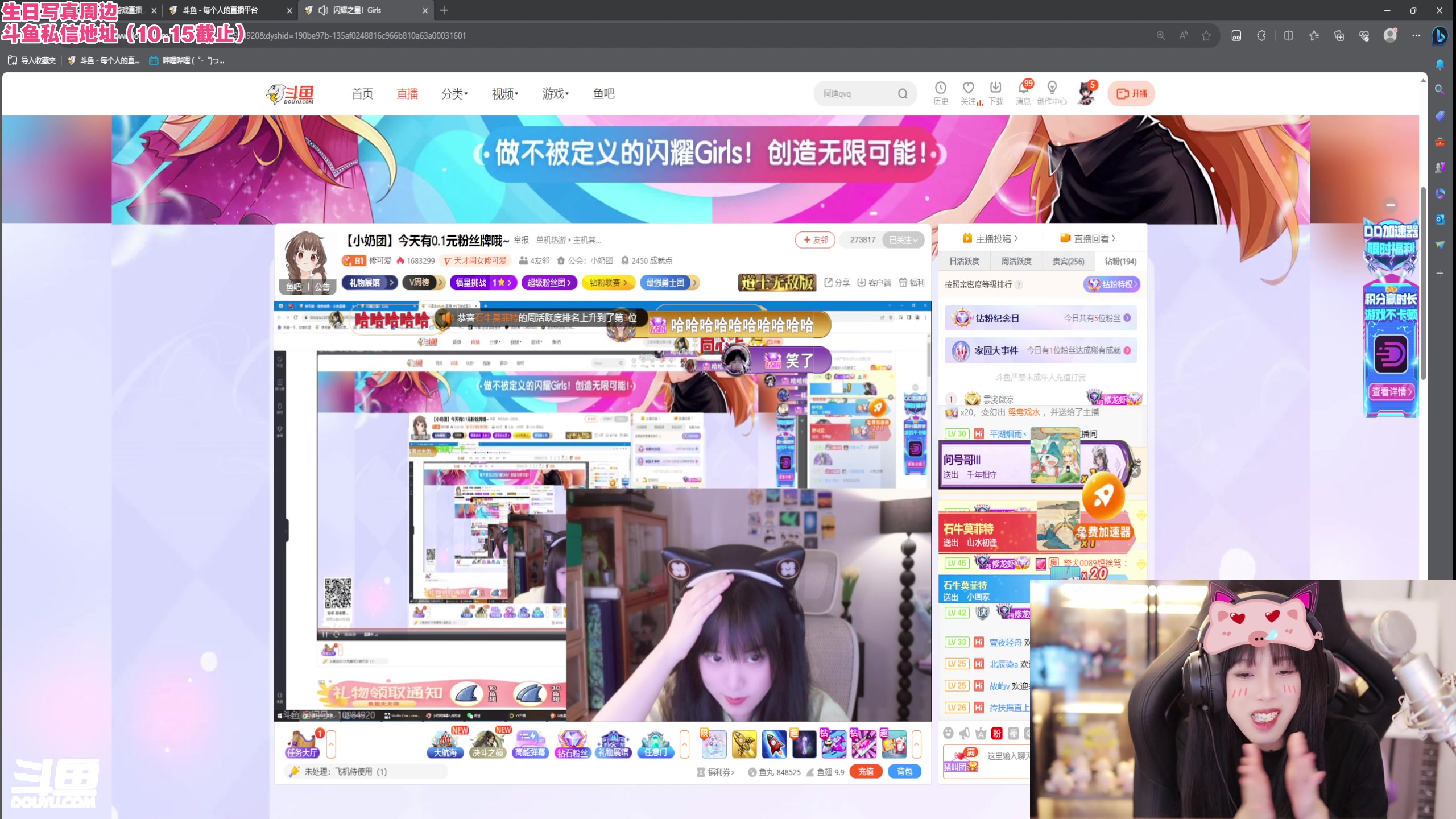Open the user avatar with badge 5
Screen dimensions: 1456x819
1086,94
